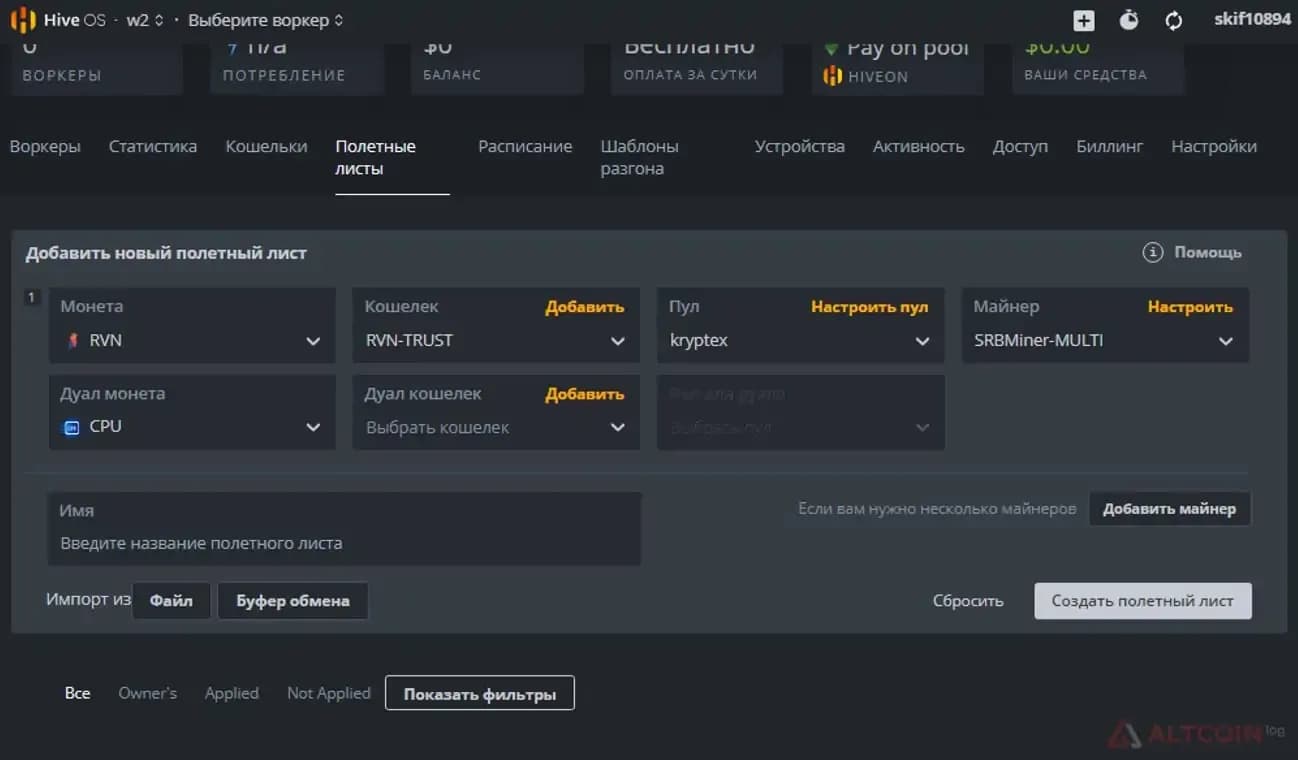Click the refresh icon in header
This screenshot has height=760, width=1298.
[1174, 20]
